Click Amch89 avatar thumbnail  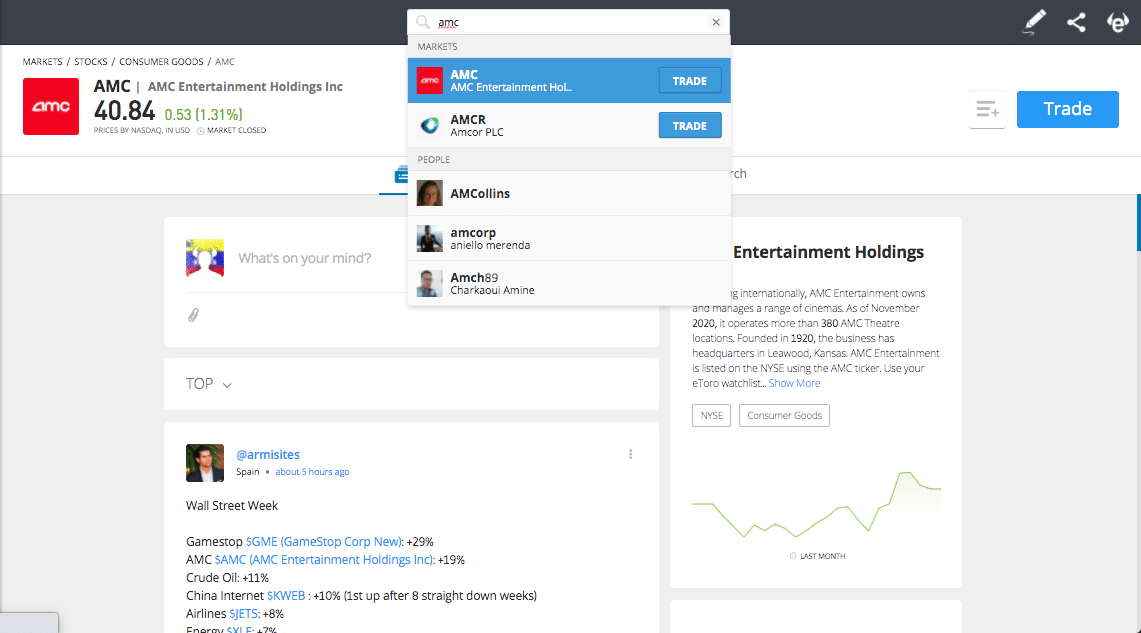tap(429, 284)
